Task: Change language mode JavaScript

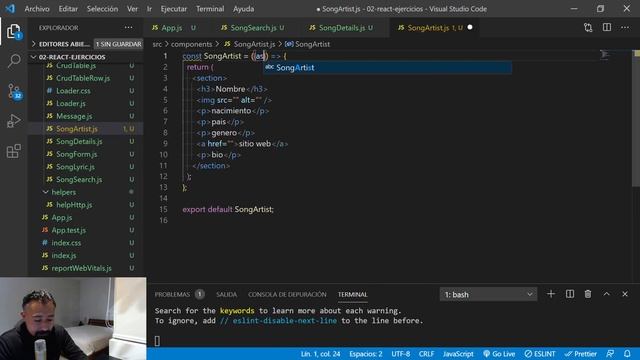Action: tap(458, 354)
